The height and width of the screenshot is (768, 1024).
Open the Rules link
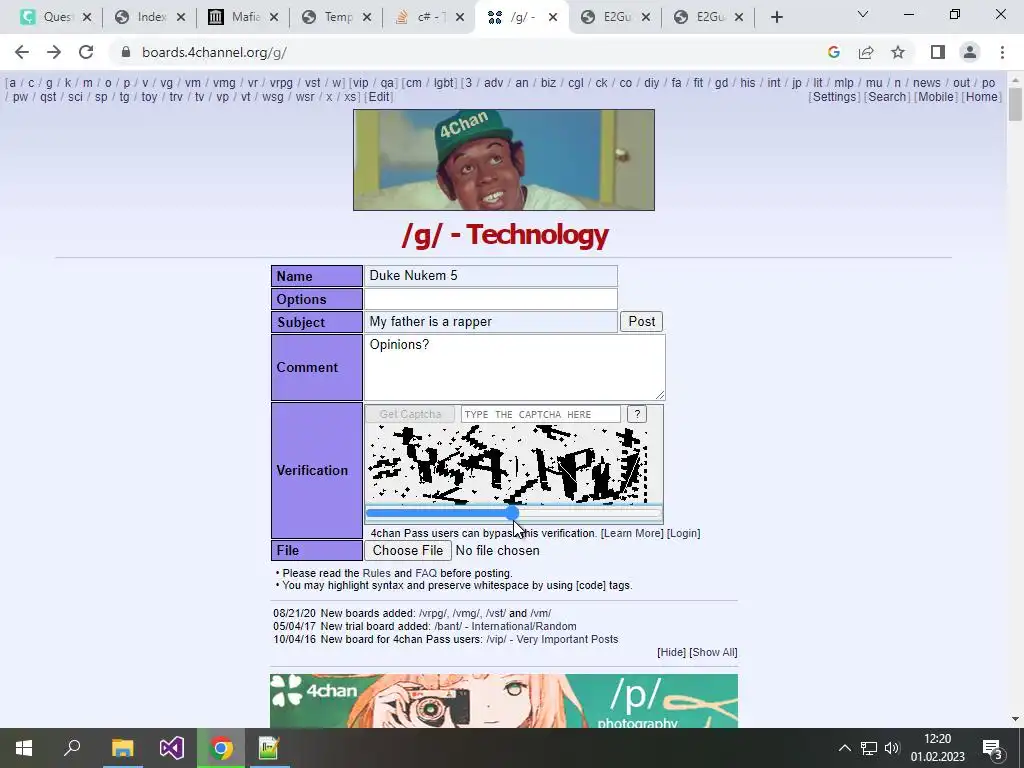pyautogui.click(x=376, y=573)
